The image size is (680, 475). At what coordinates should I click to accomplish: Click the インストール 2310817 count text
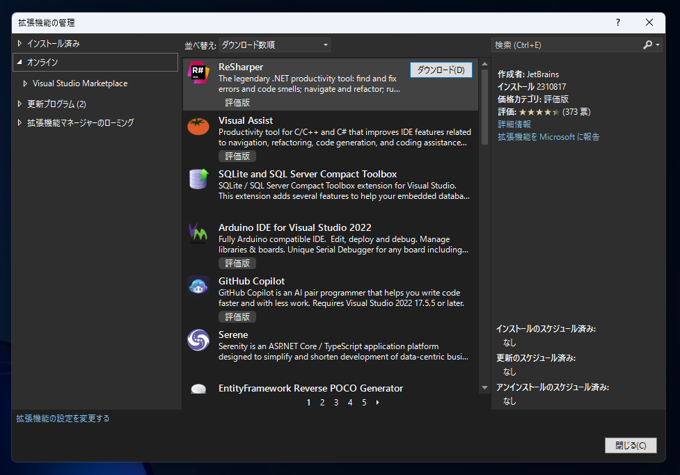click(532, 87)
